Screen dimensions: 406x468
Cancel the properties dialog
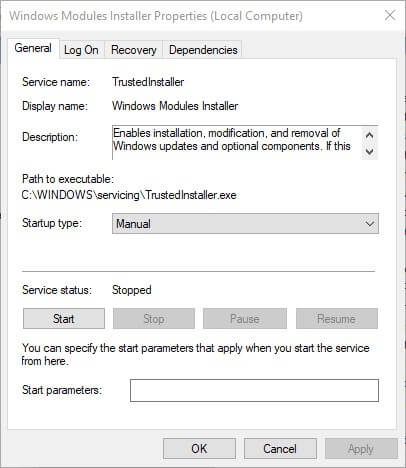click(280, 449)
